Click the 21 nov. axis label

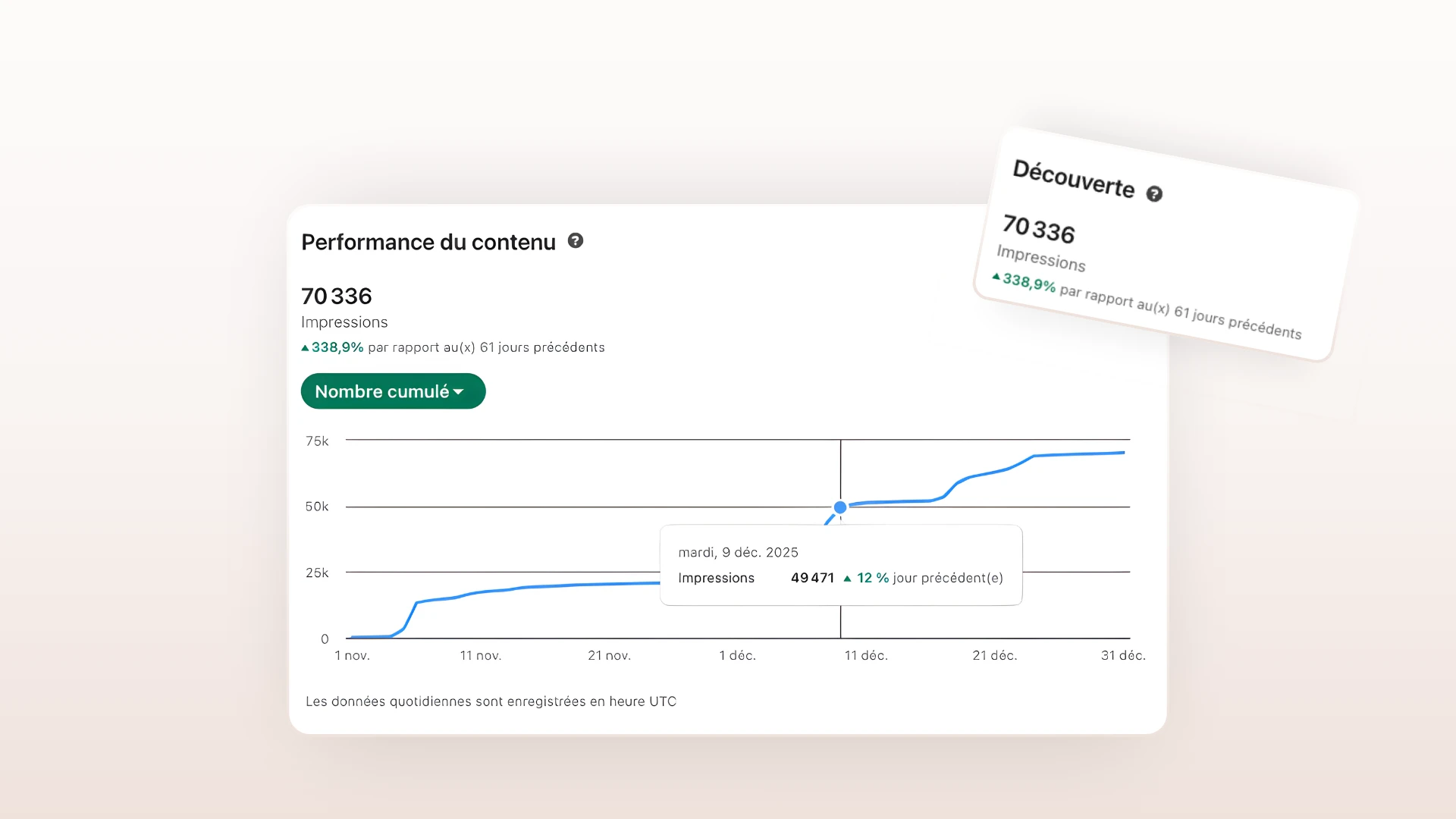(609, 655)
